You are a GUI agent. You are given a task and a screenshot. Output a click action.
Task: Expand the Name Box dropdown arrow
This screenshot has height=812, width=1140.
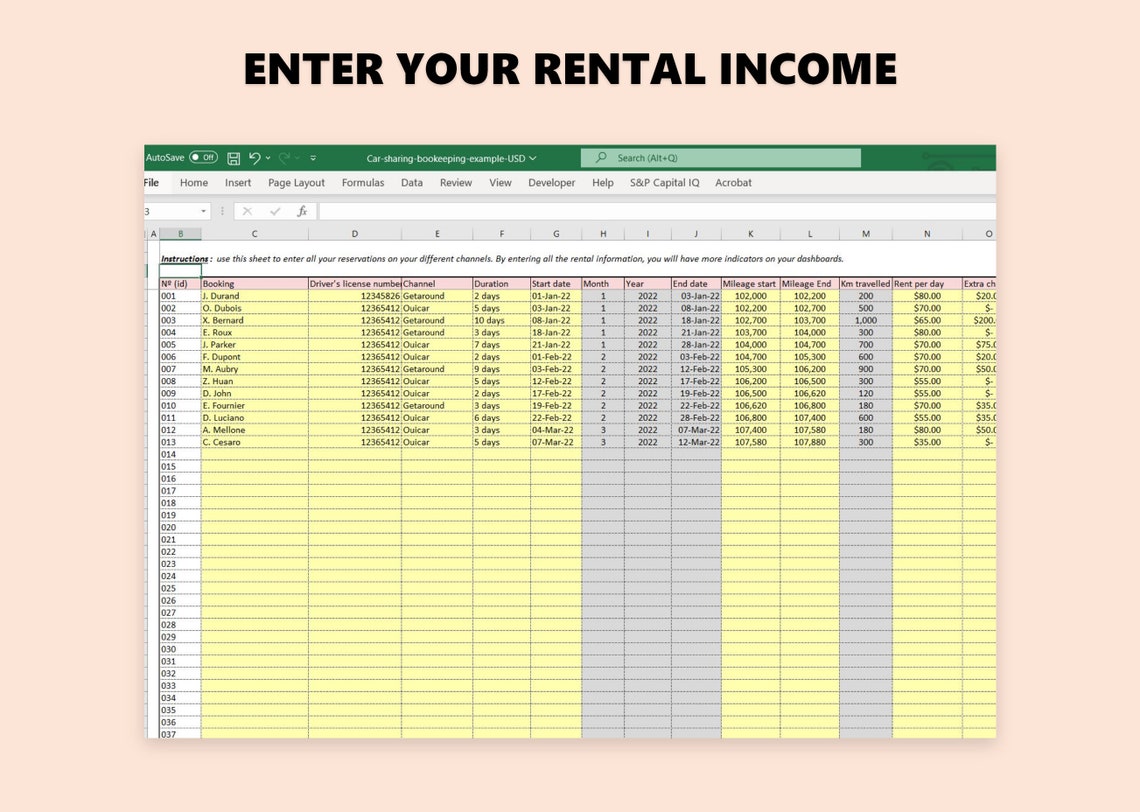pyautogui.click(x=205, y=211)
